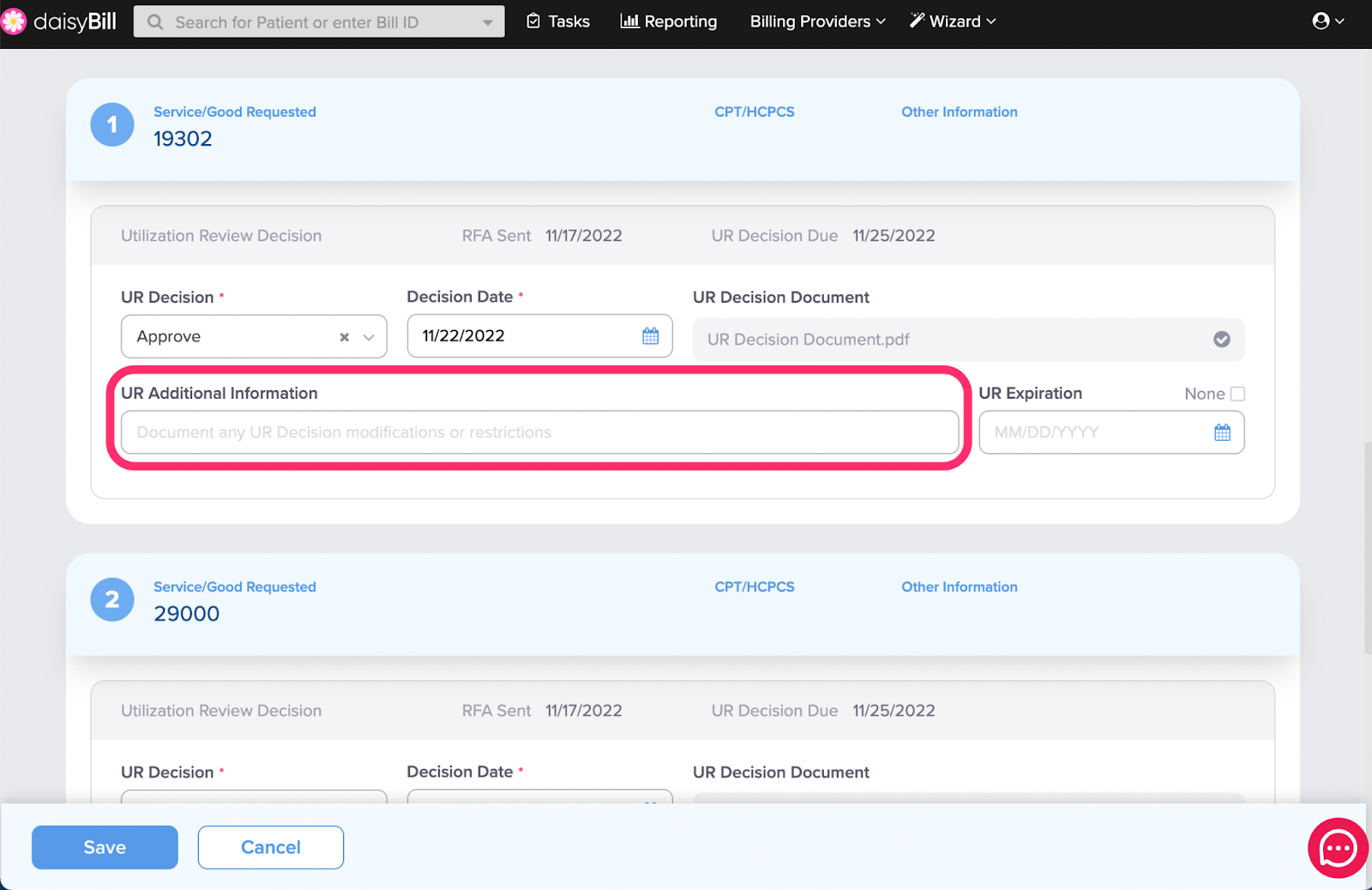Click CPT/HCPCS label in item 2 header
This screenshot has width=1372, height=890.
click(755, 587)
